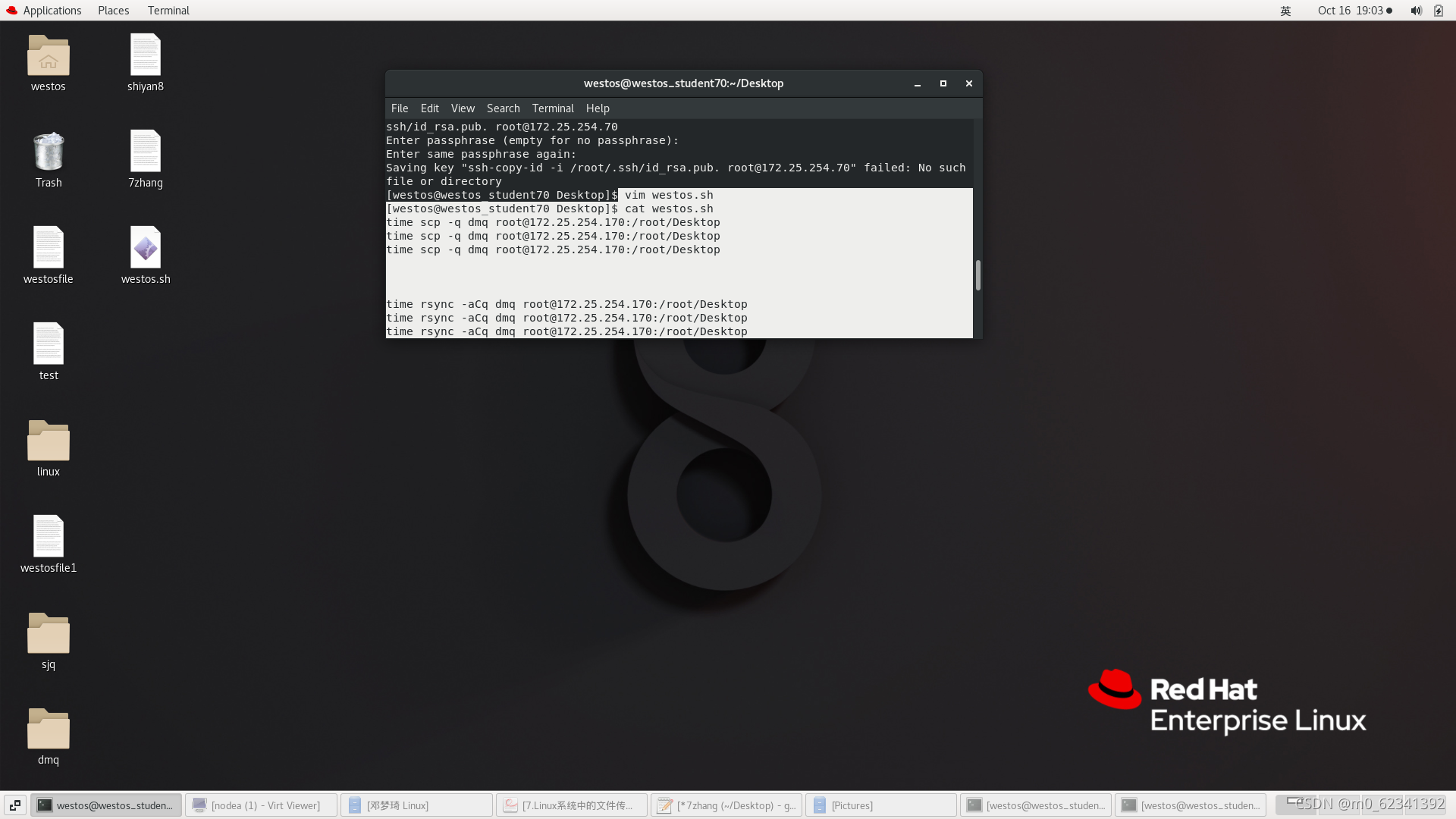Open the volume control in the top bar
The width and height of the screenshot is (1456, 819).
(1415, 10)
